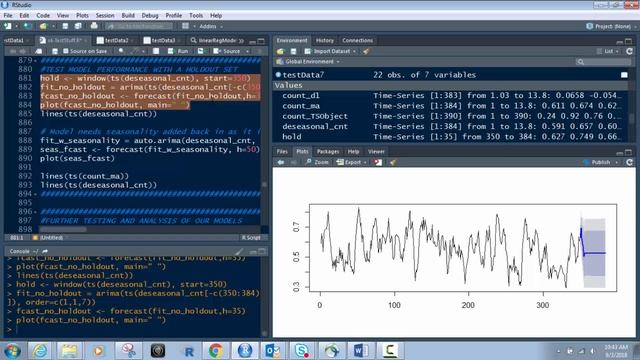
Task: Click the Zoom button in Plots
Action: [317, 162]
